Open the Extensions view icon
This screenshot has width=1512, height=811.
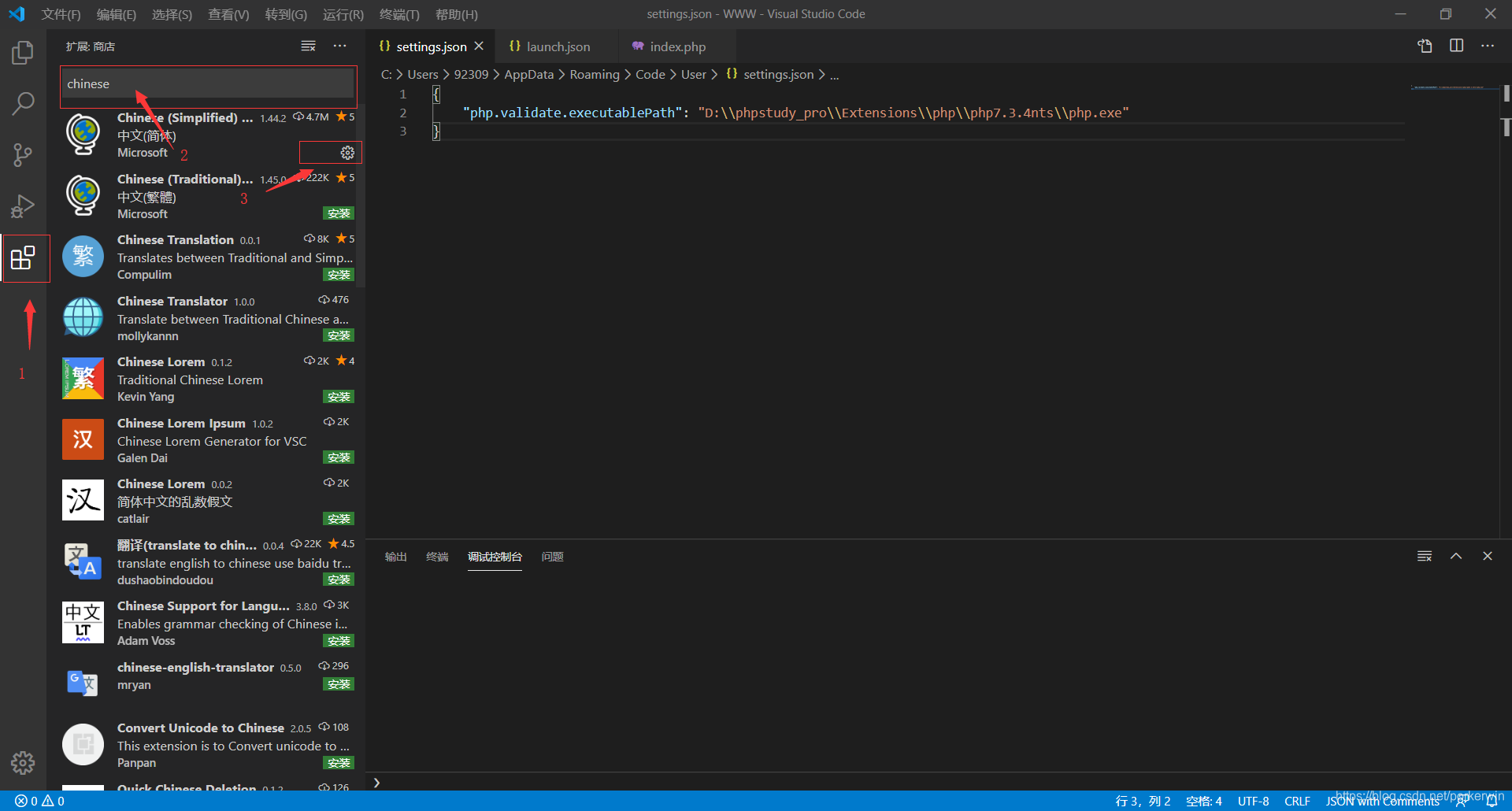point(23,257)
